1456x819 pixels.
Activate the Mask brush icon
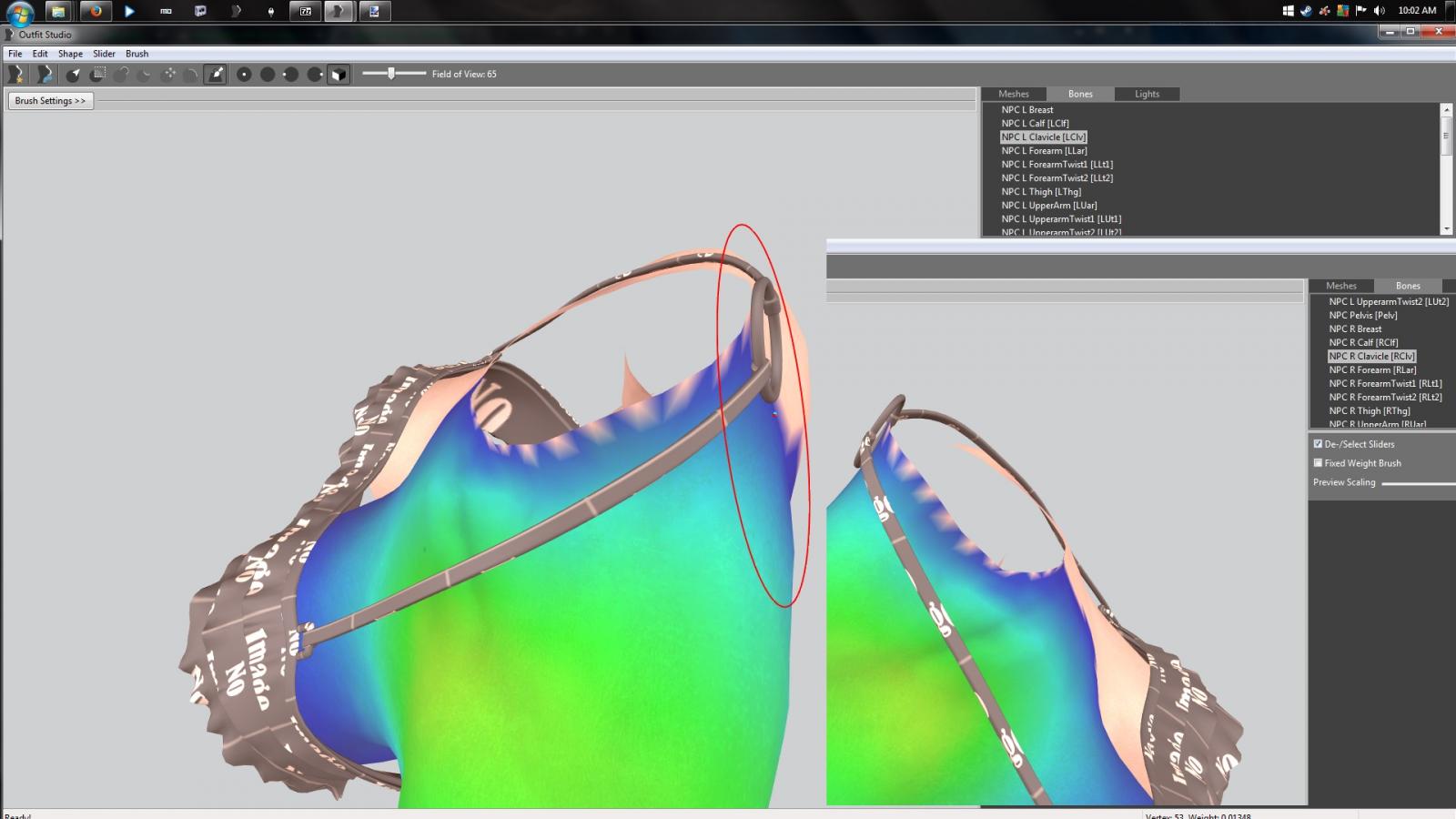click(97, 75)
